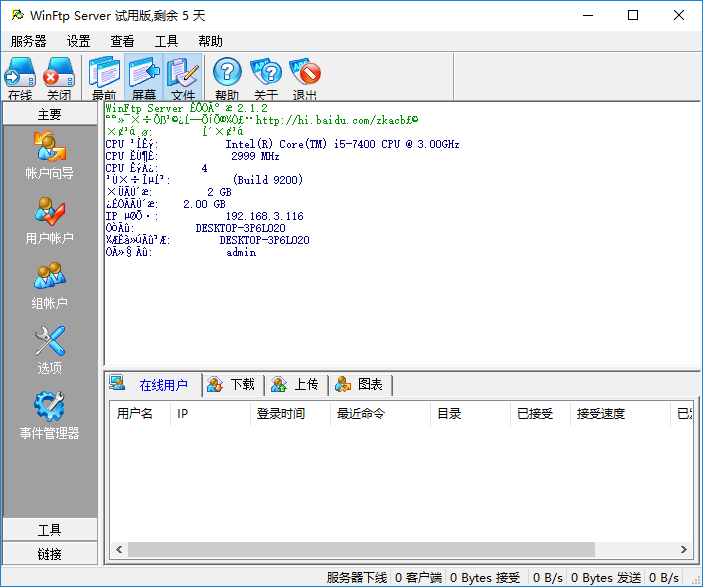703x587 pixels.
Task: Switch to the 下载 tab
Action: [x=233, y=385]
